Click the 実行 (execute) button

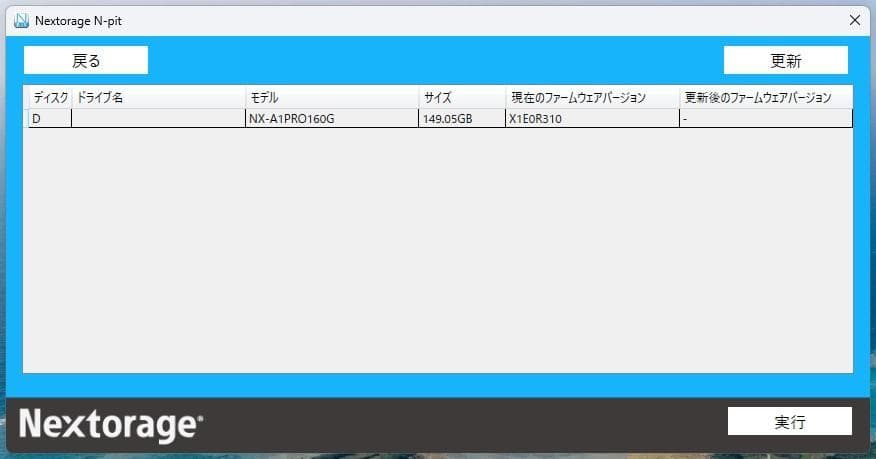789,422
